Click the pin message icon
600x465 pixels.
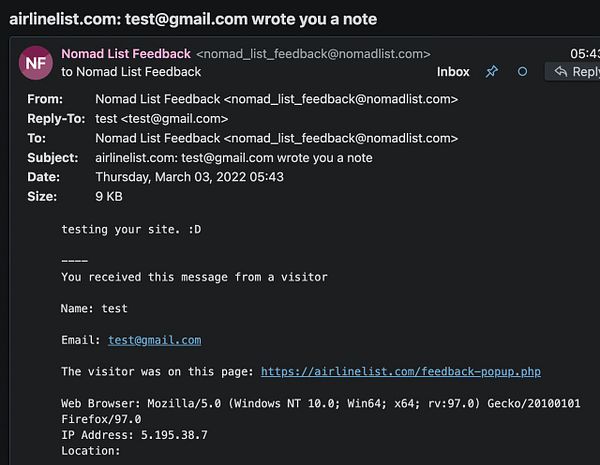[x=491, y=72]
